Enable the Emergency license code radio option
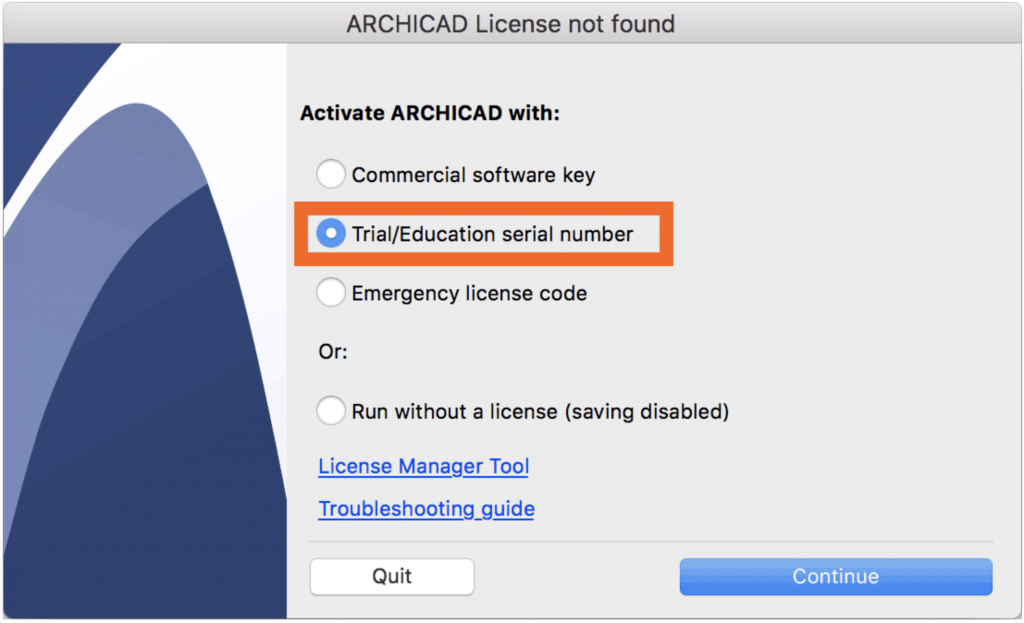Viewport: 1024px width, 623px height. coord(331,293)
